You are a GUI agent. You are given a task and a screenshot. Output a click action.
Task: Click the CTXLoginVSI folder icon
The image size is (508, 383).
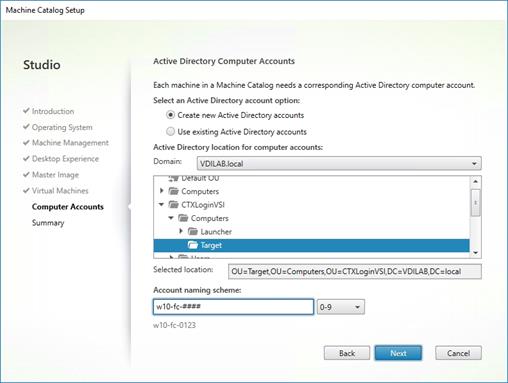pos(173,204)
